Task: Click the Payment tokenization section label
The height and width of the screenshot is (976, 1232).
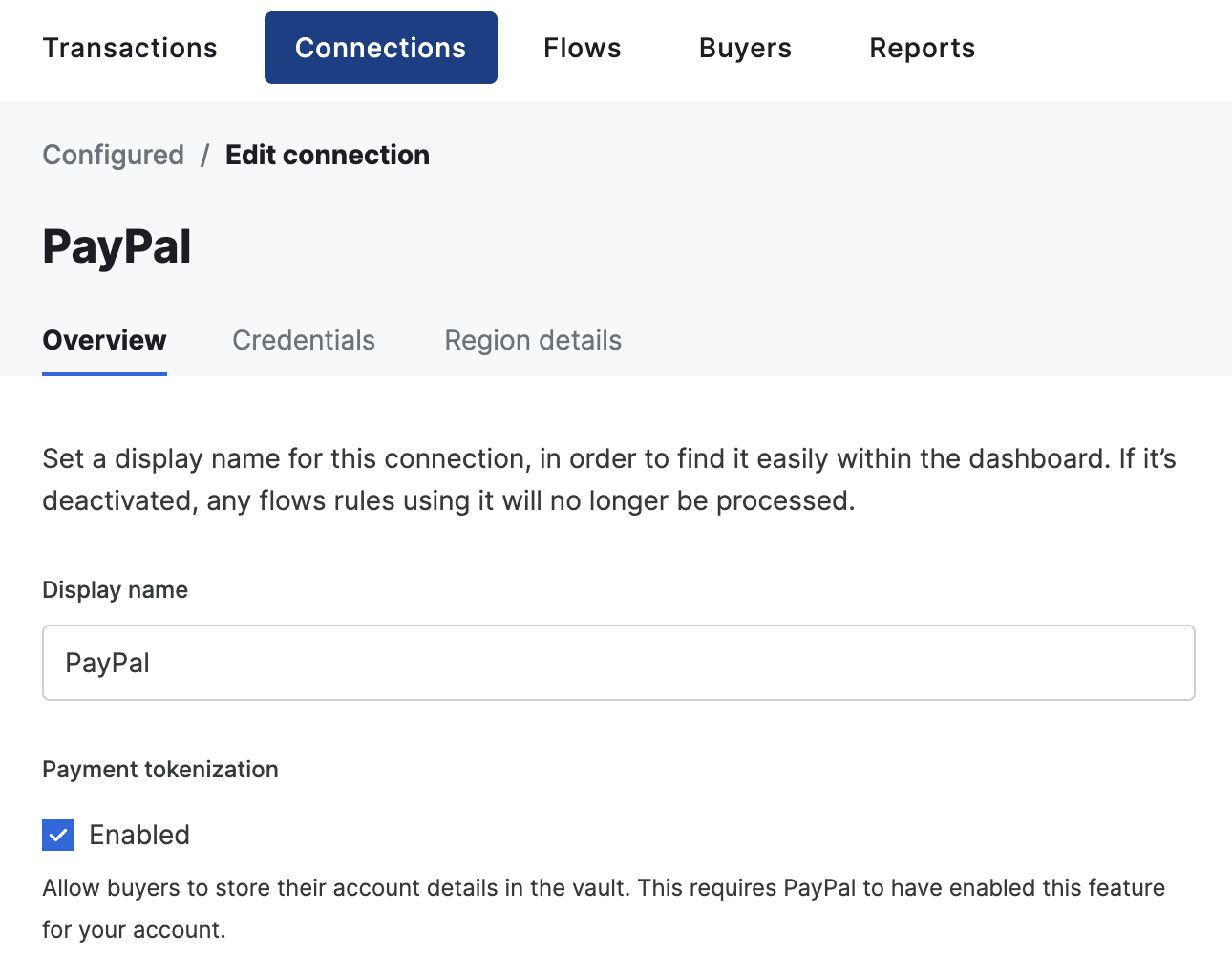Action: coord(159,769)
